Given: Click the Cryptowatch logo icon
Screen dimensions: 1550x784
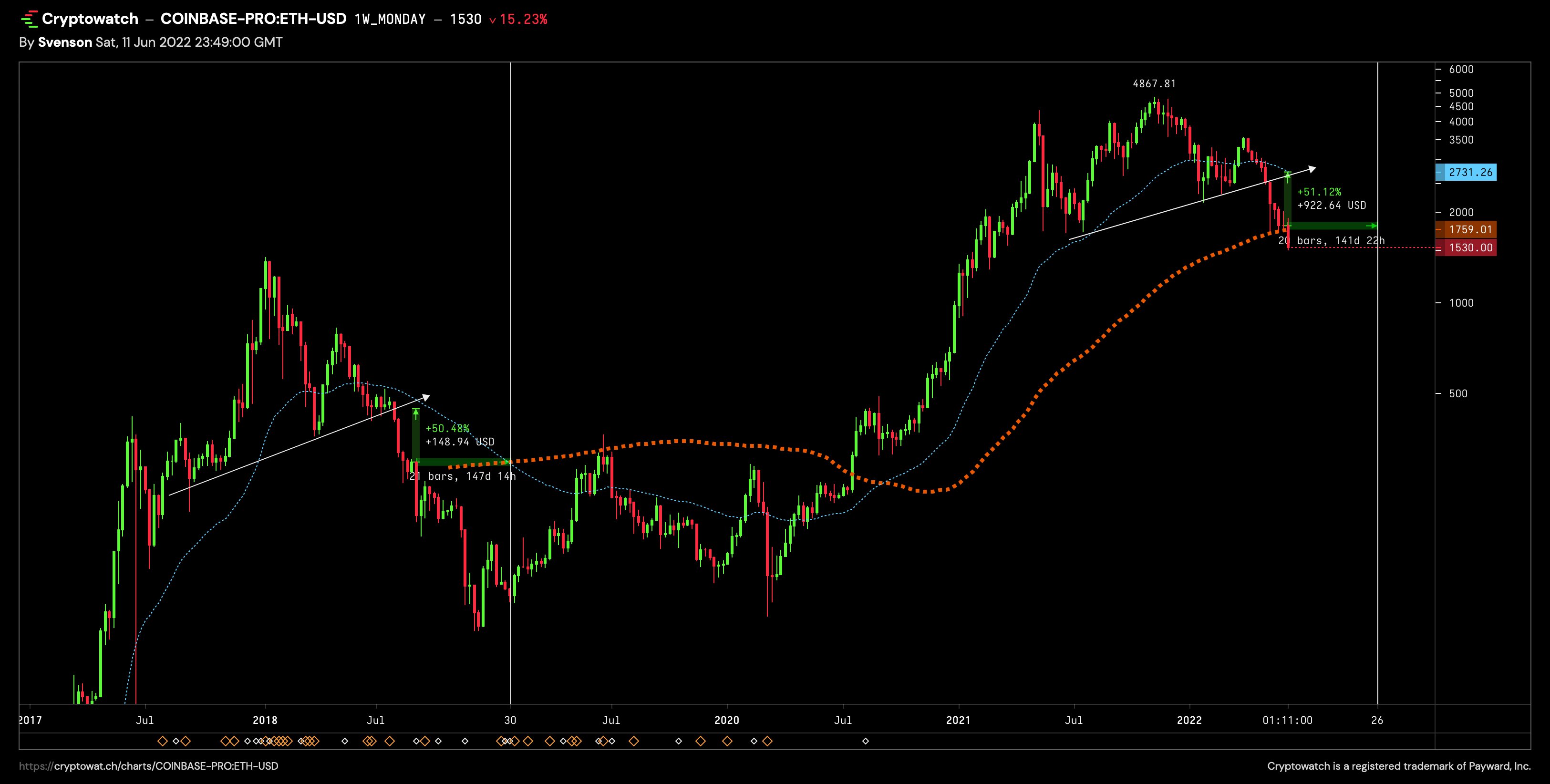Looking at the screenshot, I should 29,19.
